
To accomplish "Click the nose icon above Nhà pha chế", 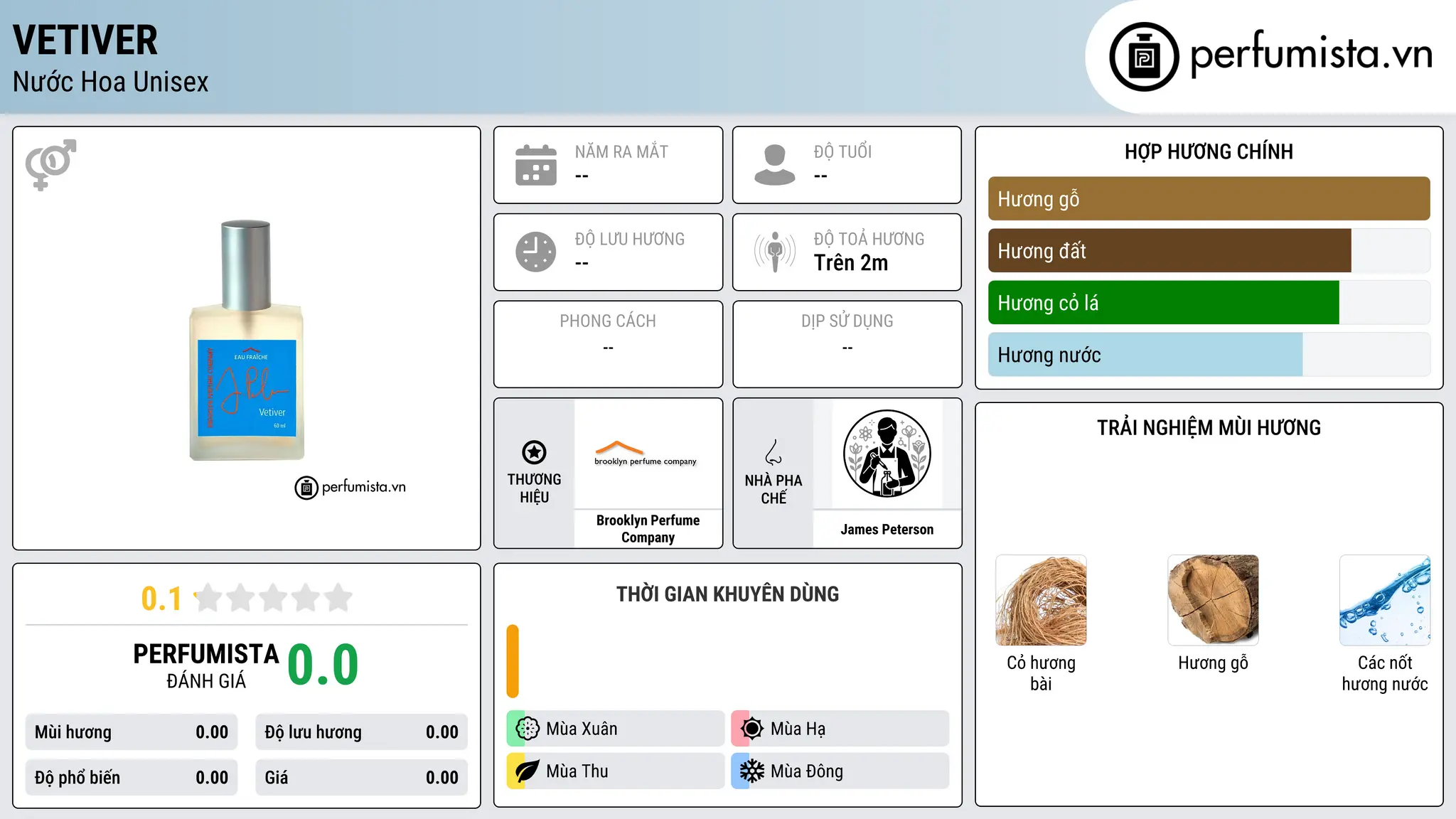I will point(773,452).
